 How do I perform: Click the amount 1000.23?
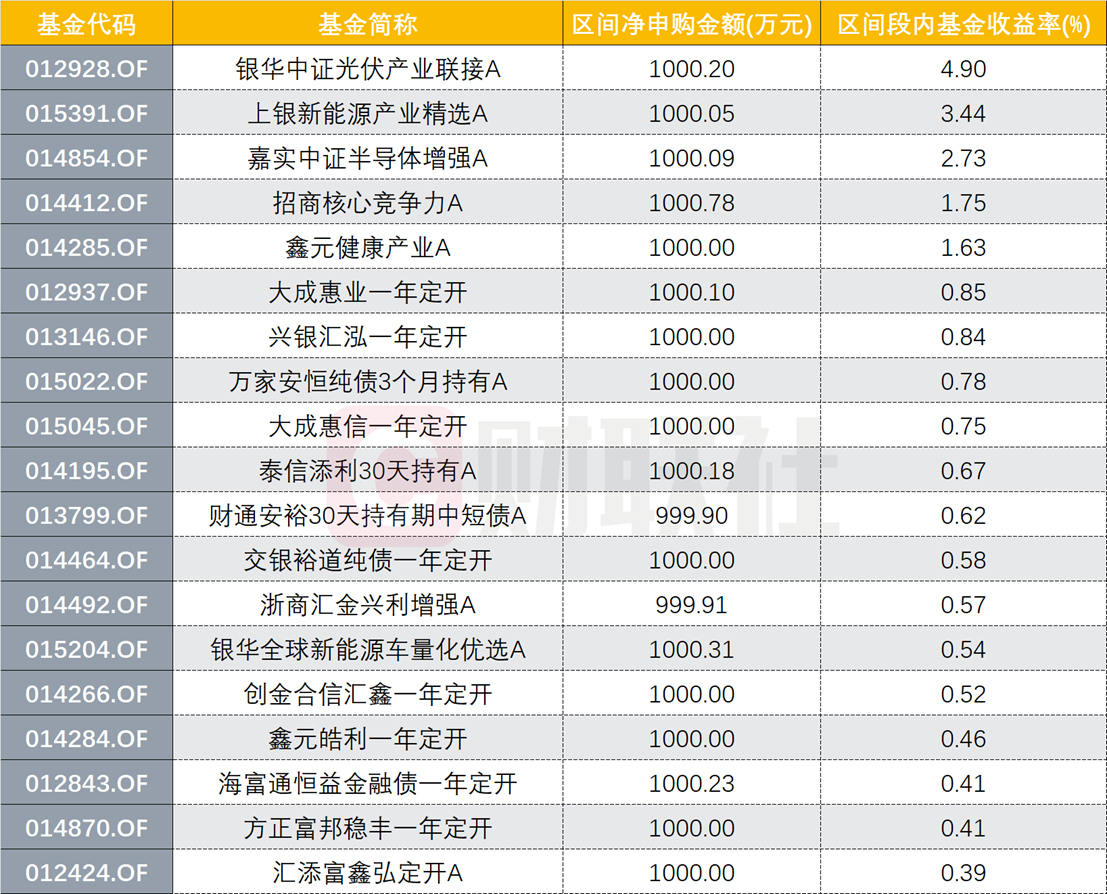tap(692, 784)
